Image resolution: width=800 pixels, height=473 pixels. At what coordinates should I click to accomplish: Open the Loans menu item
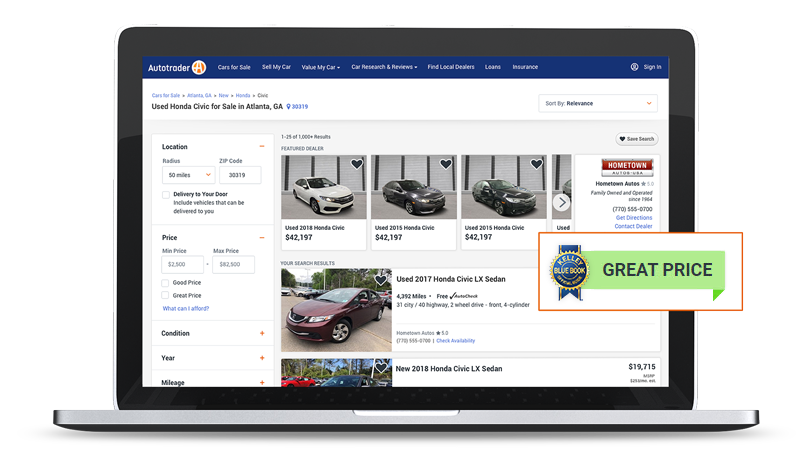493,67
